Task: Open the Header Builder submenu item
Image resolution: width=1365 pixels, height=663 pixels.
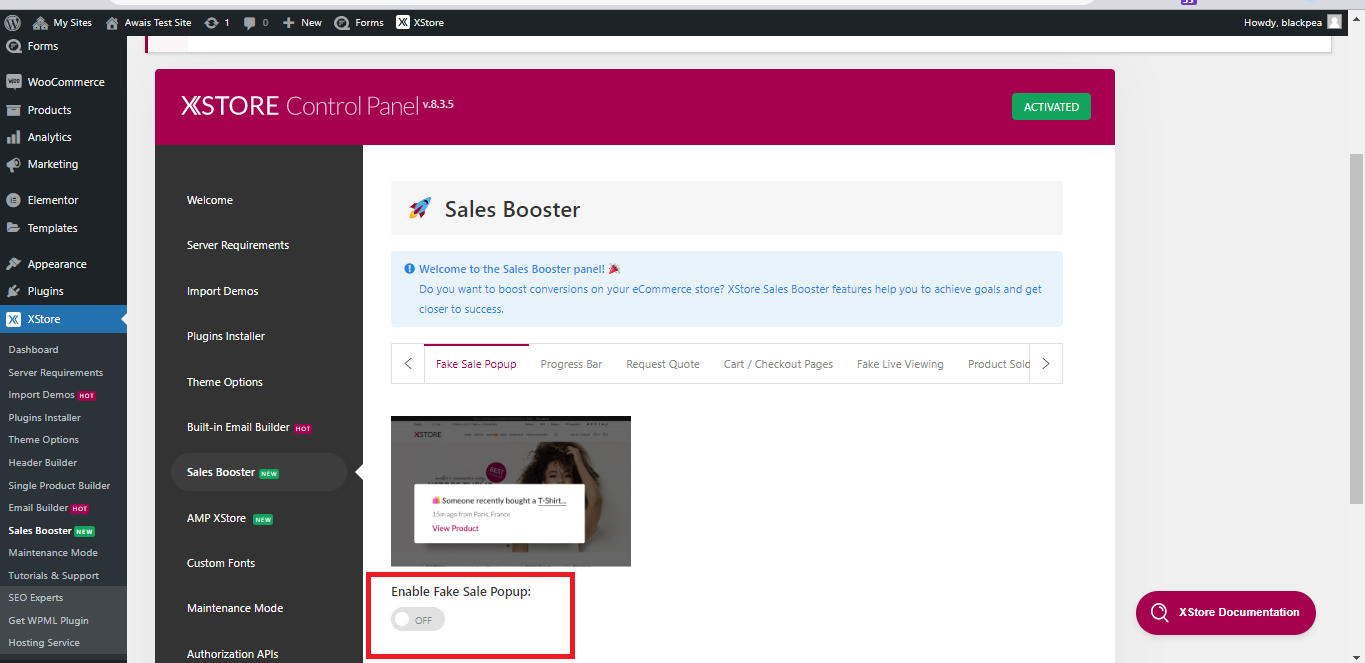Action: pyautogui.click(x=42, y=463)
